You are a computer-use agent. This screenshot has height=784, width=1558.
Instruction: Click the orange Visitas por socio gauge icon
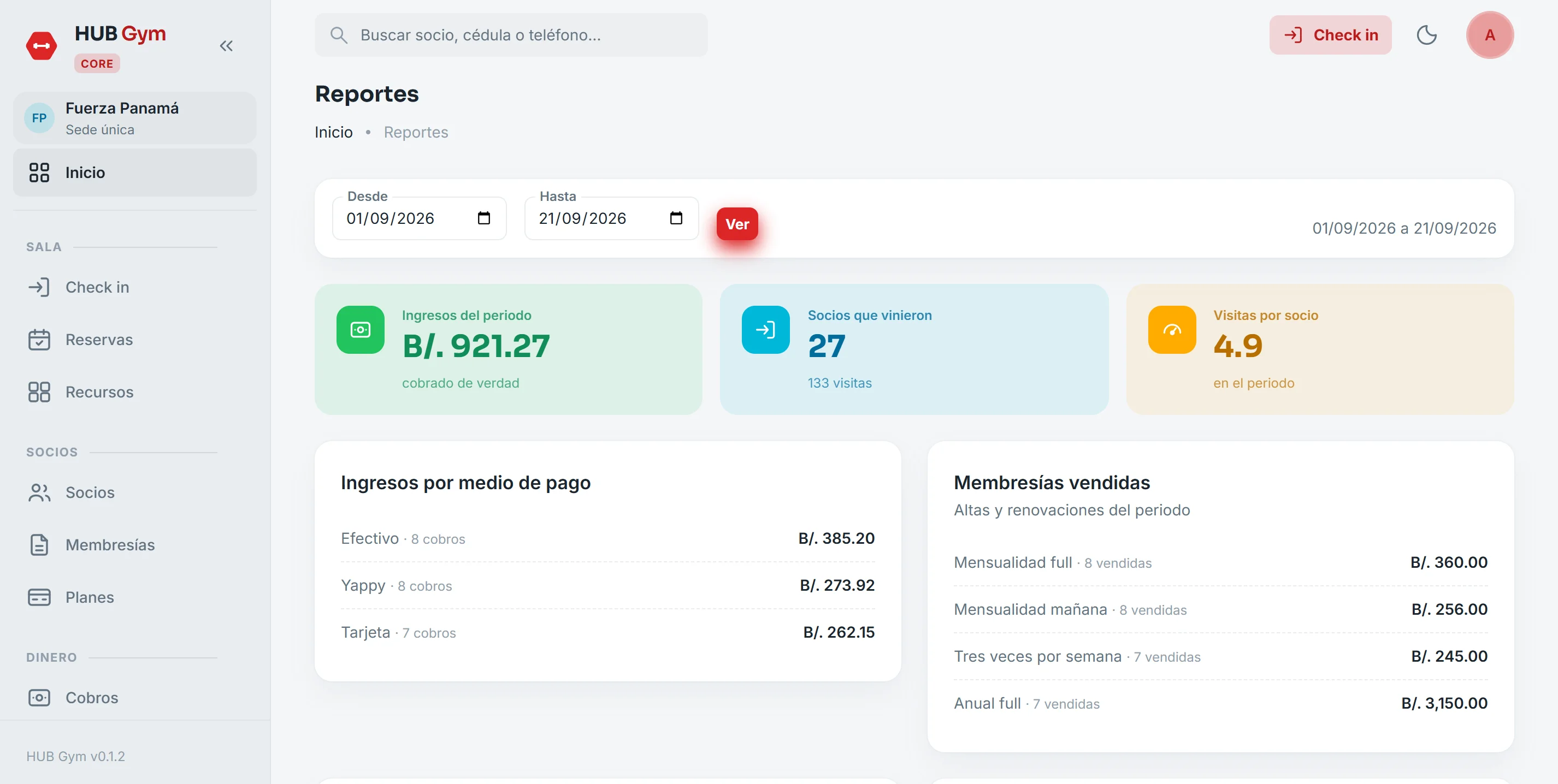point(1172,330)
